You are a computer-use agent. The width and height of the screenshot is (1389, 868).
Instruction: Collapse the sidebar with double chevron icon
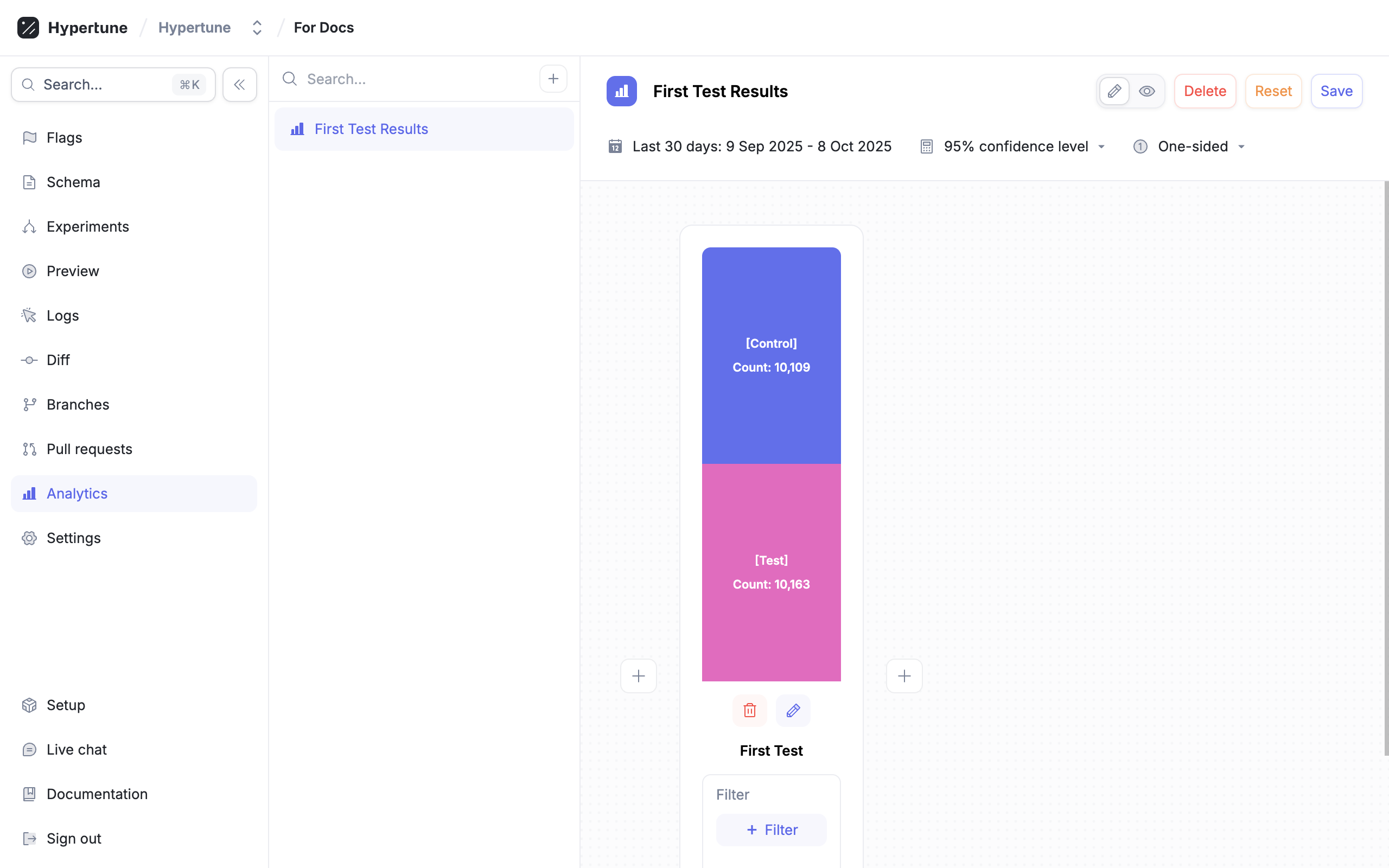pos(239,85)
